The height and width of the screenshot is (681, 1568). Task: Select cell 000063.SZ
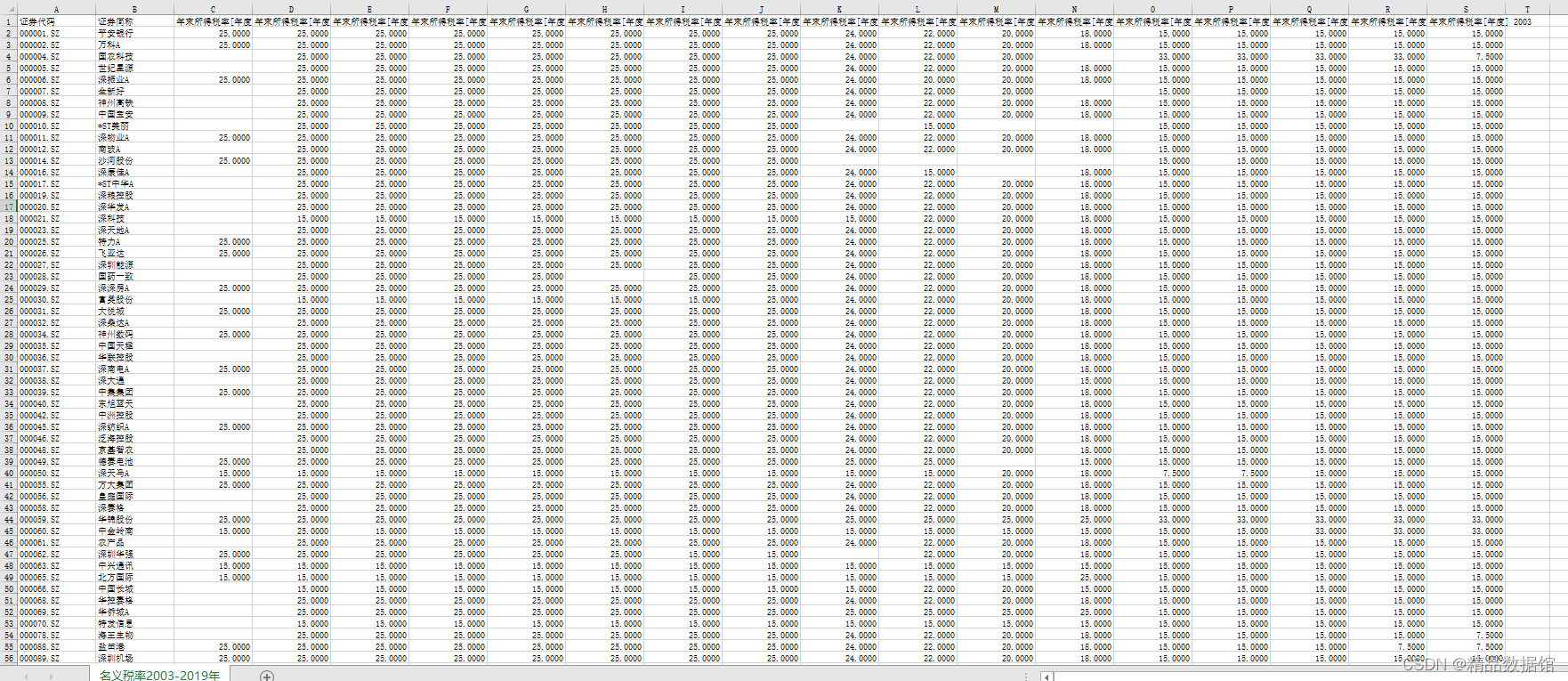[x=57, y=565]
